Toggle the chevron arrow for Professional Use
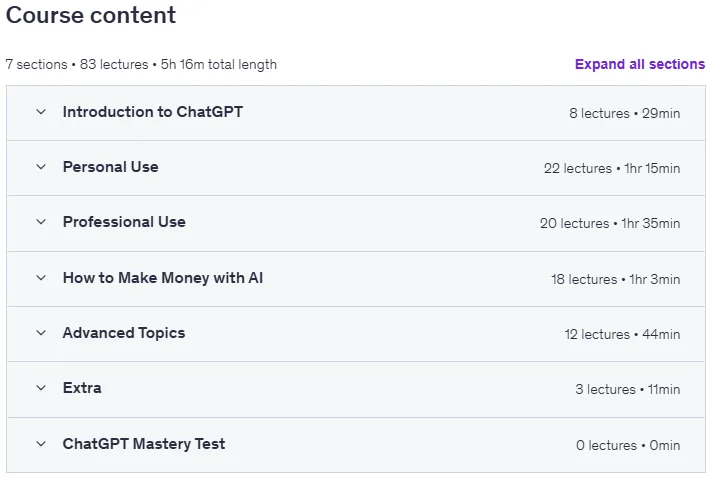The height and width of the screenshot is (478, 712). coord(41,222)
